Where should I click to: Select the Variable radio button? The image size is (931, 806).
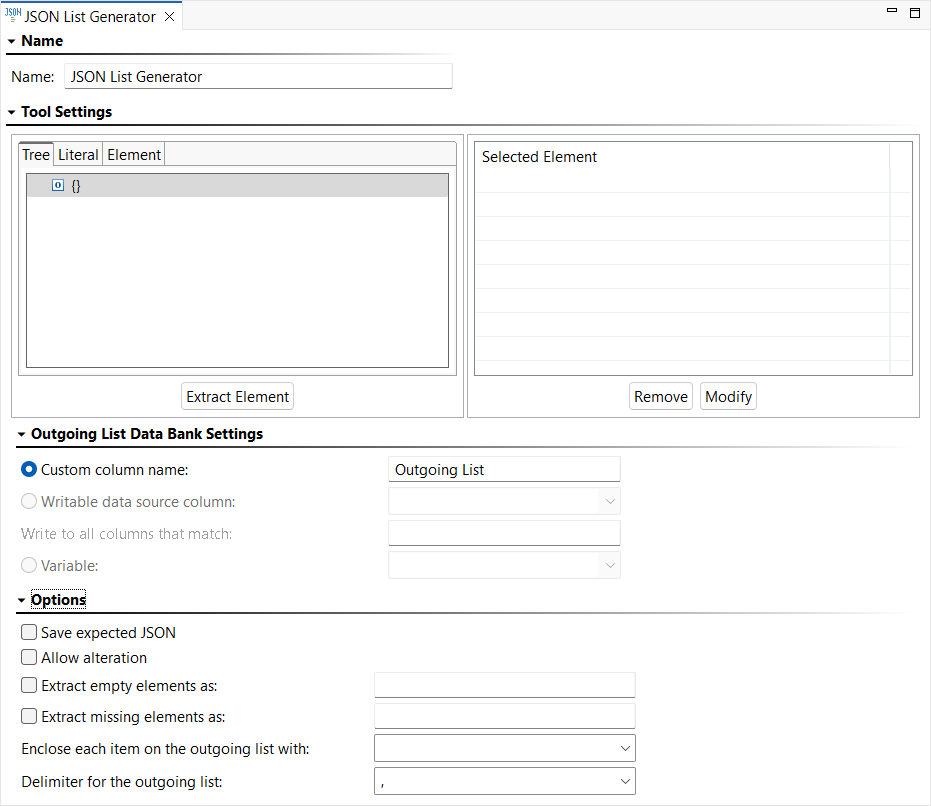click(29, 565)
